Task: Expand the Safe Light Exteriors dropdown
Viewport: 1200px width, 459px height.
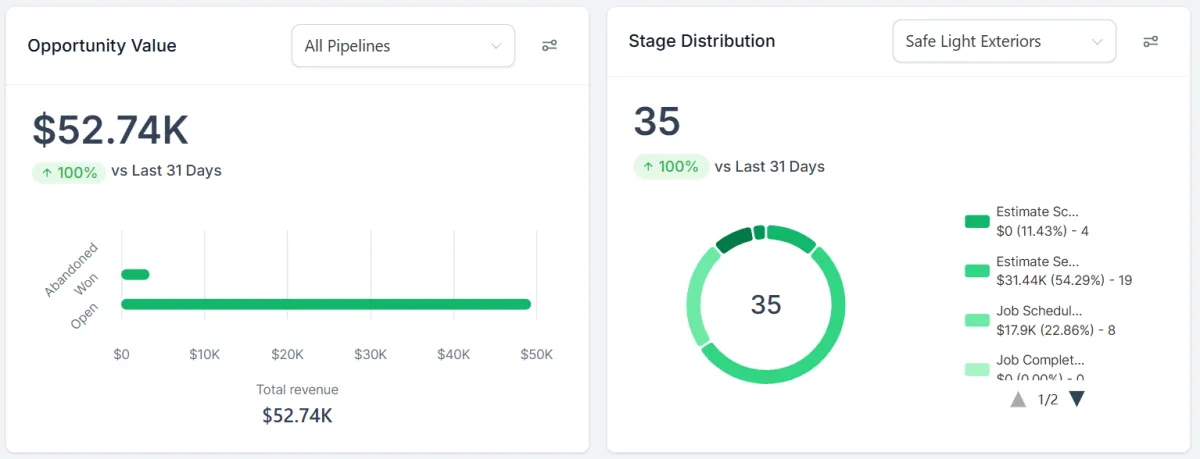Action: [1004, 42]
